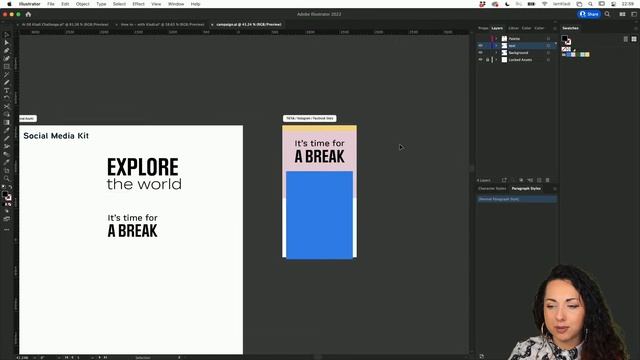Switch Swatches panel to list view
640x360 pixels.
[x=626, y=39]
